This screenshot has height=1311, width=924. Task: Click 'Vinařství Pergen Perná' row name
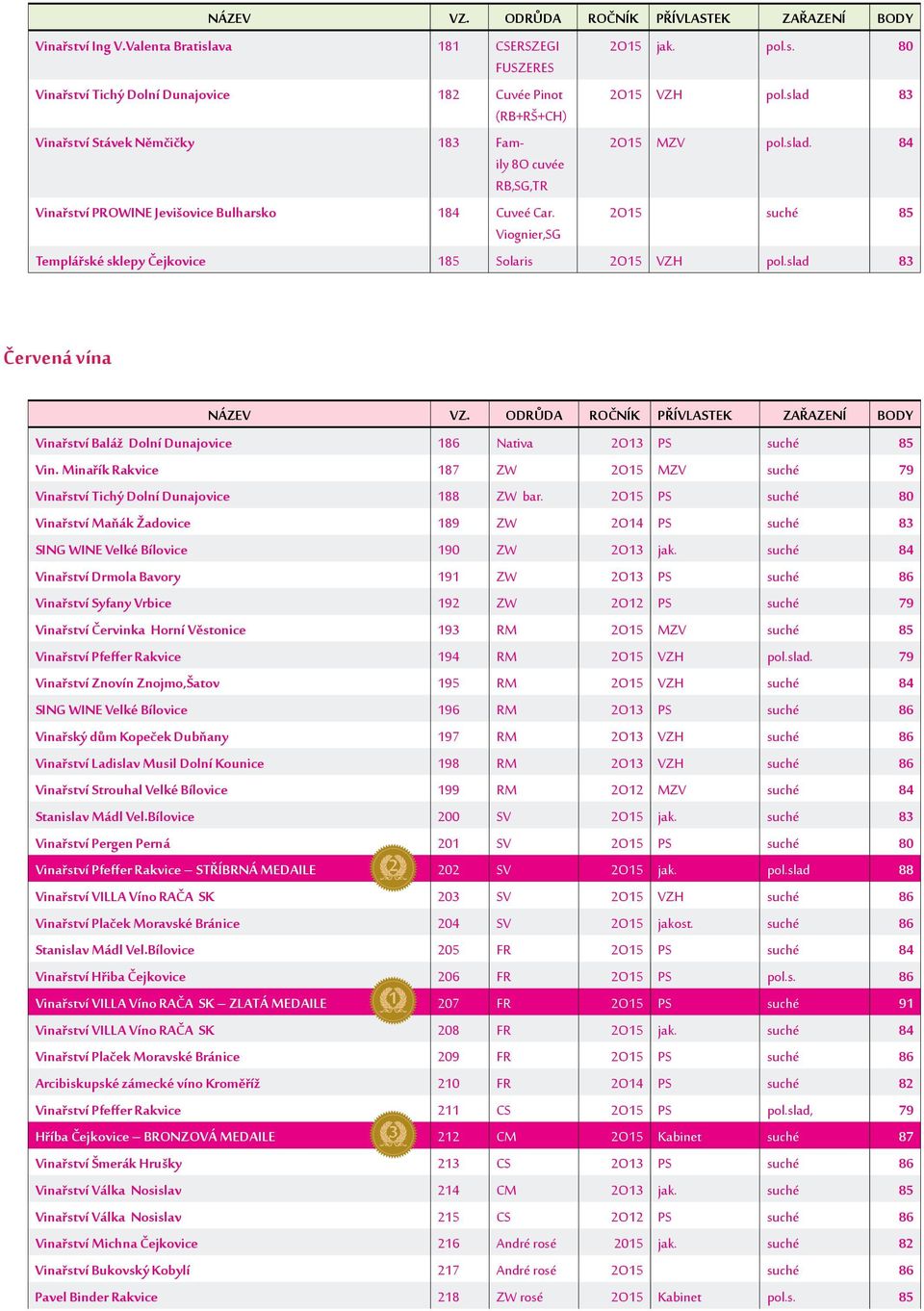pyautogui.click(x=103, y=844)
